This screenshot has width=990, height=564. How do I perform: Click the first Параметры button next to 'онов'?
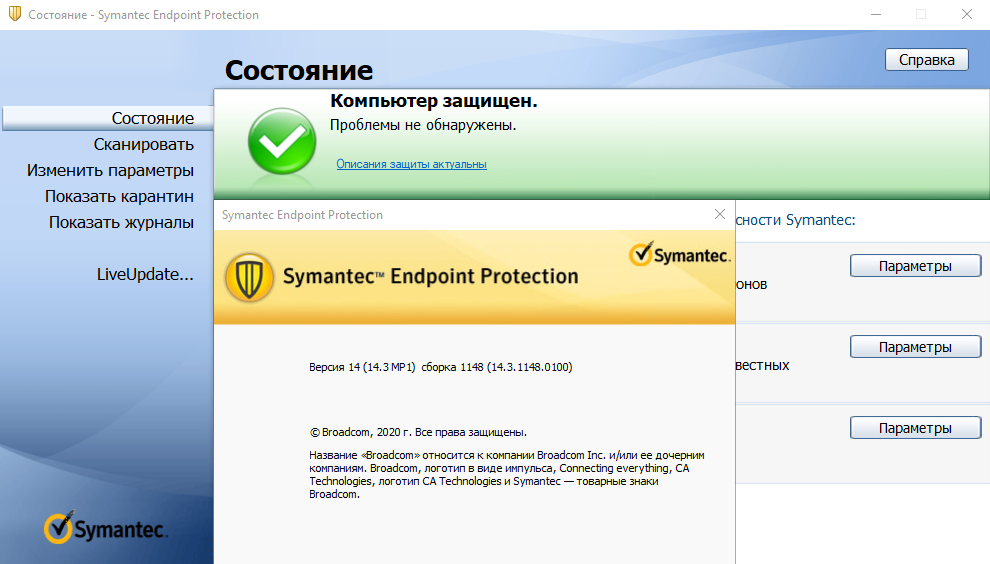[x=915, y=266]
